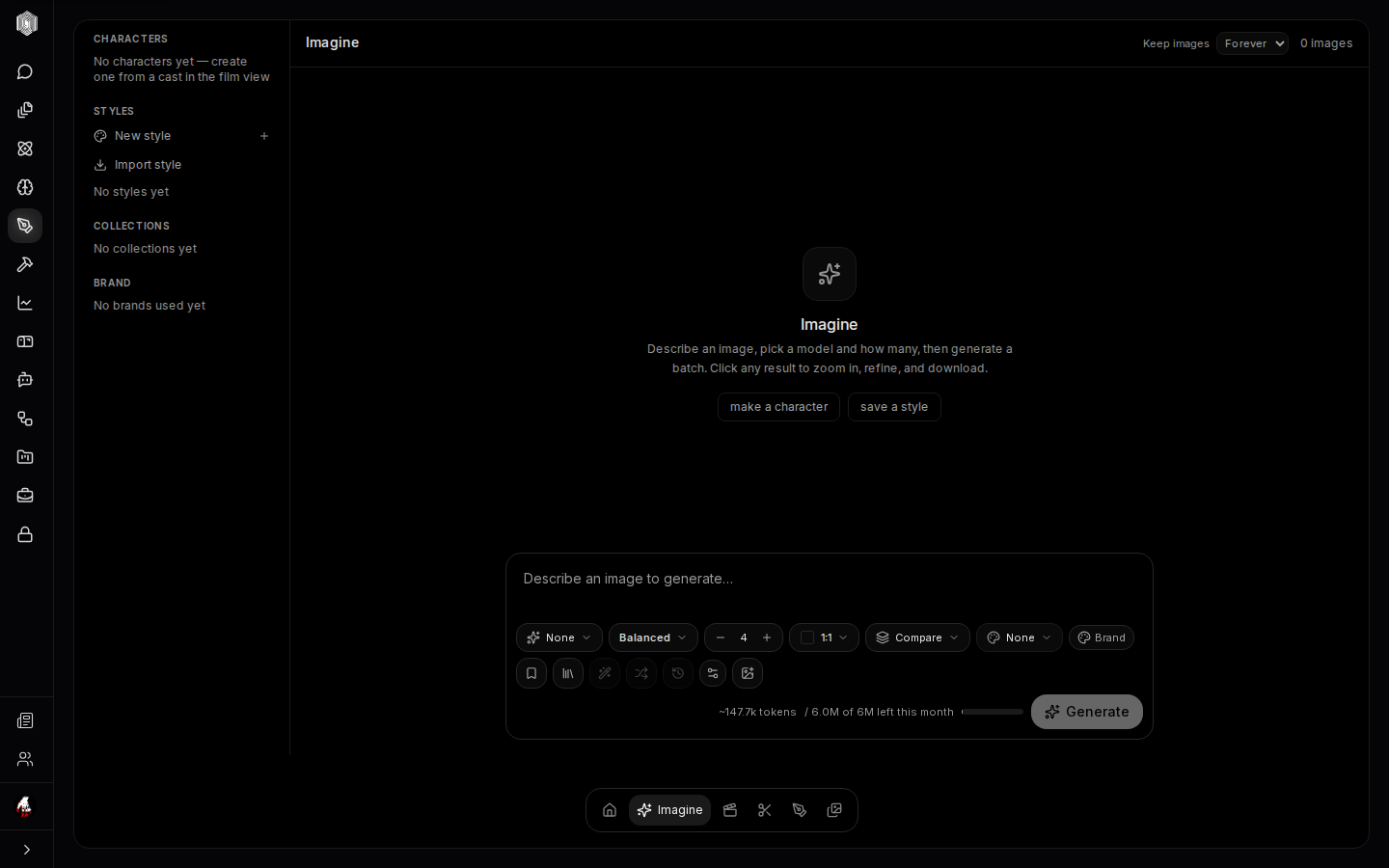Click the plus icon beside New style
This screenshot has height=868, width=1389.
264,136
